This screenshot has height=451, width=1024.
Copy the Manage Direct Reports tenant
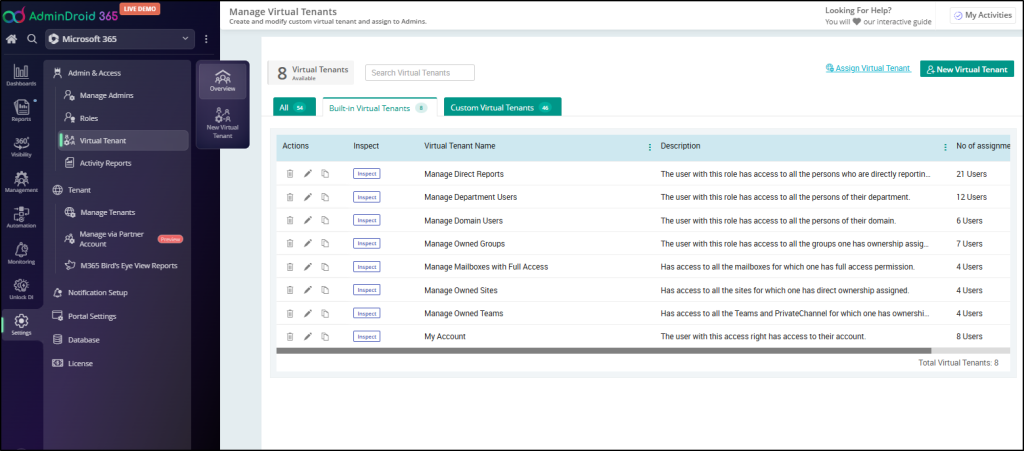325,174
